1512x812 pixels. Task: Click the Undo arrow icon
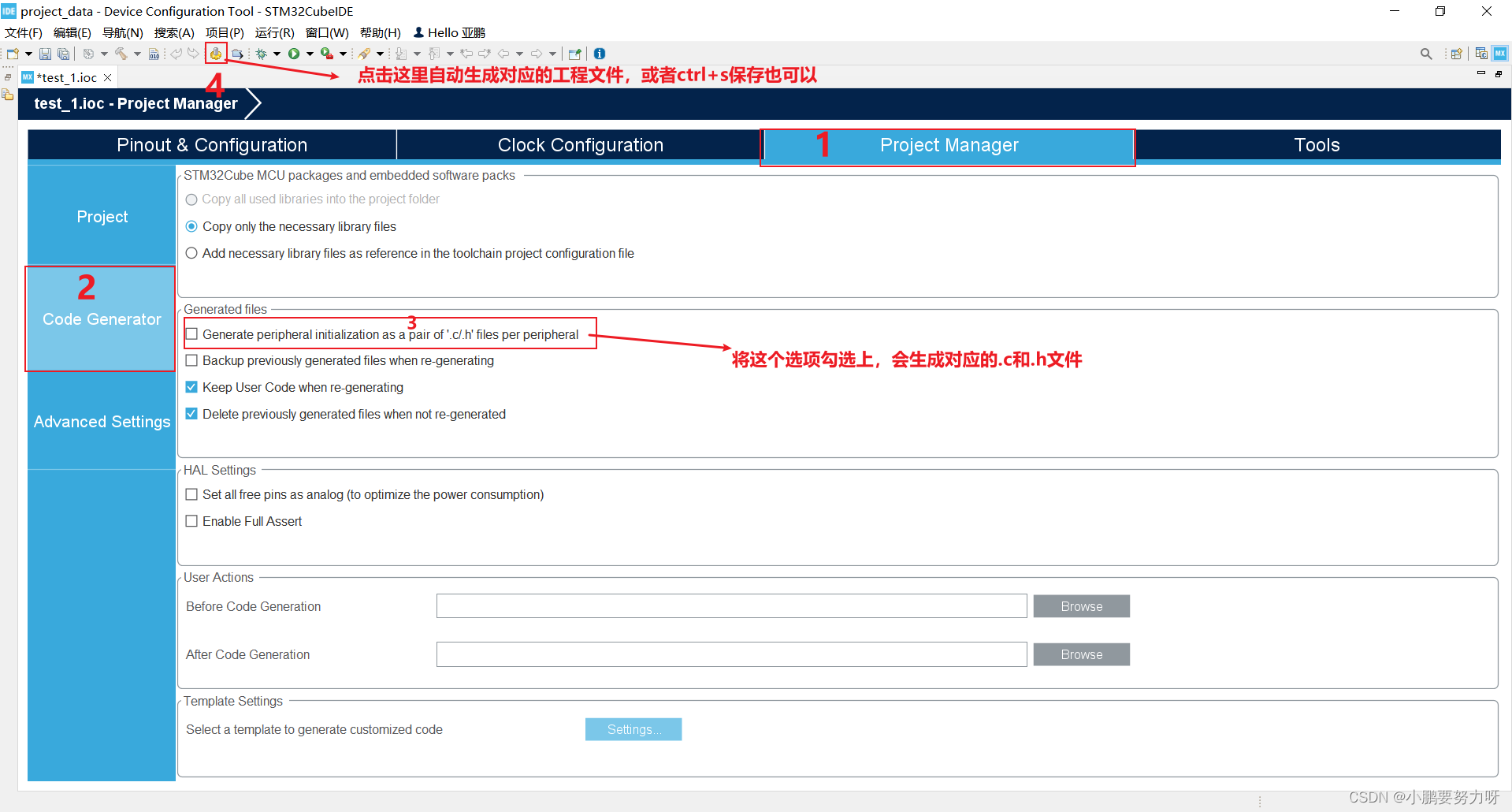176,54
